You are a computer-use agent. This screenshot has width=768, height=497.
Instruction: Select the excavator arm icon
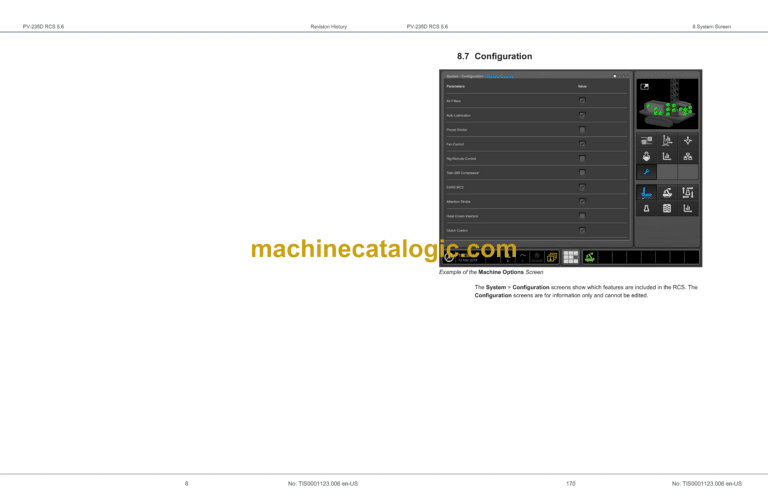coord(667,193)
